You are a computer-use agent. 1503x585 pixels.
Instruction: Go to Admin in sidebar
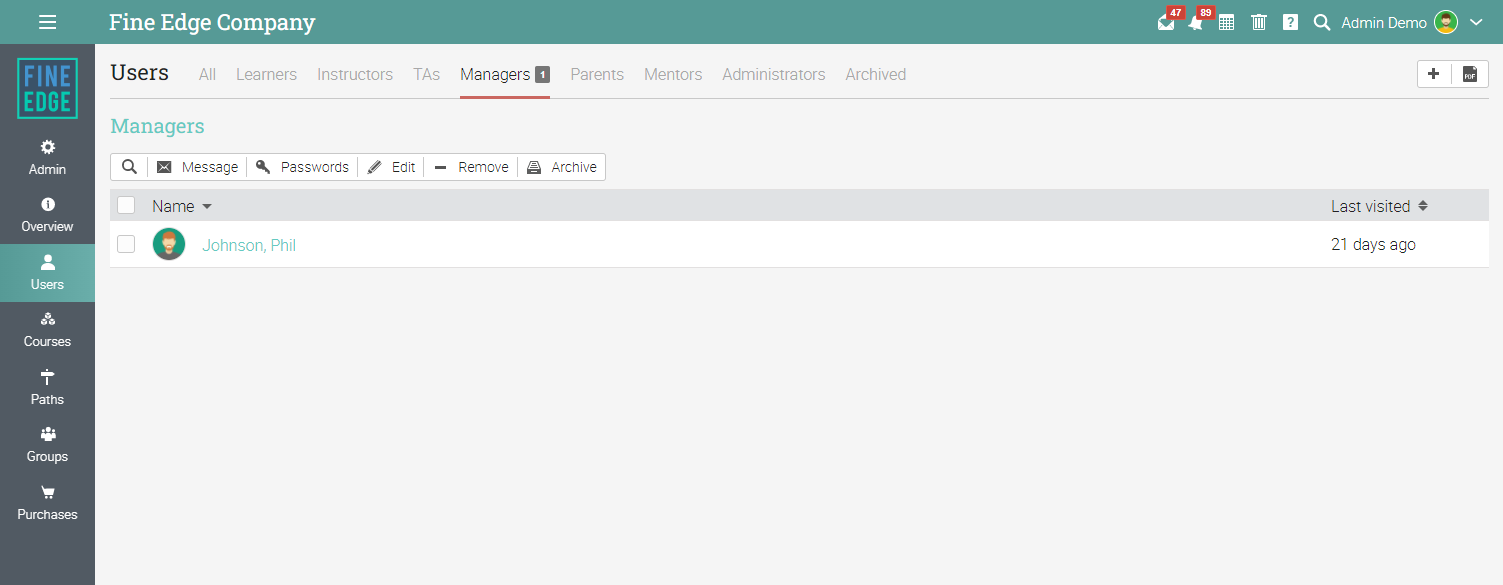click(47, 157)
